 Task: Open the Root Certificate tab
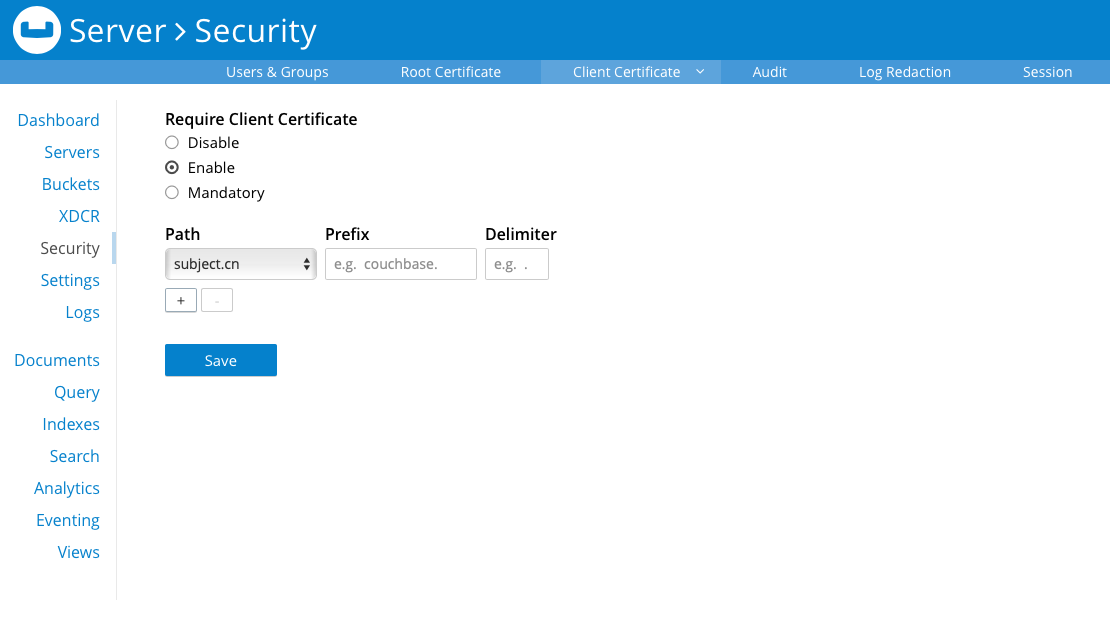point(451,72)
